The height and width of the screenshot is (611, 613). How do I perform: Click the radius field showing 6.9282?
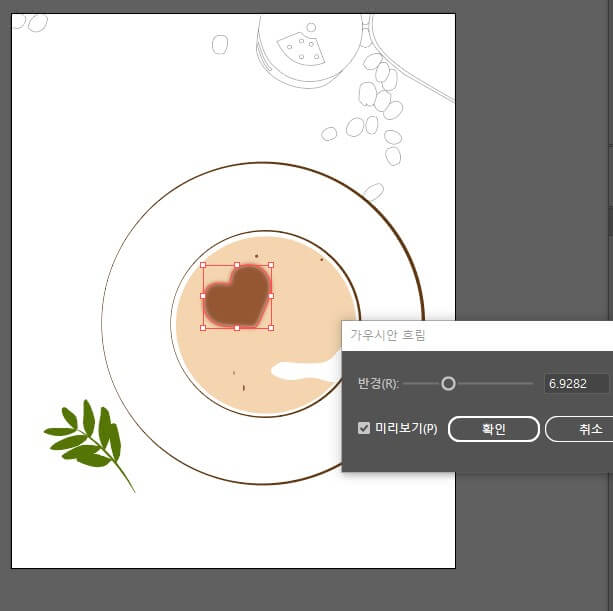[x=576, y=383]
